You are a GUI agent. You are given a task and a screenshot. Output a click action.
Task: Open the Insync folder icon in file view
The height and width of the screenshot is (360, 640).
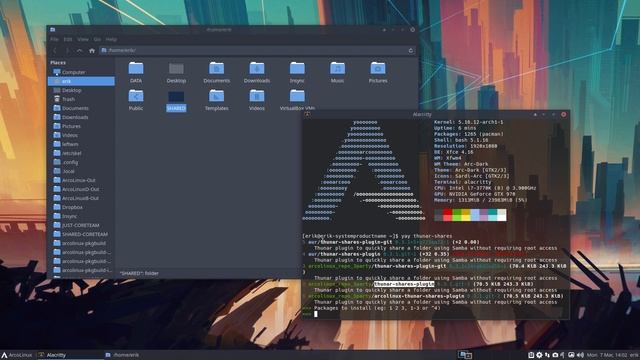(297, 72)
